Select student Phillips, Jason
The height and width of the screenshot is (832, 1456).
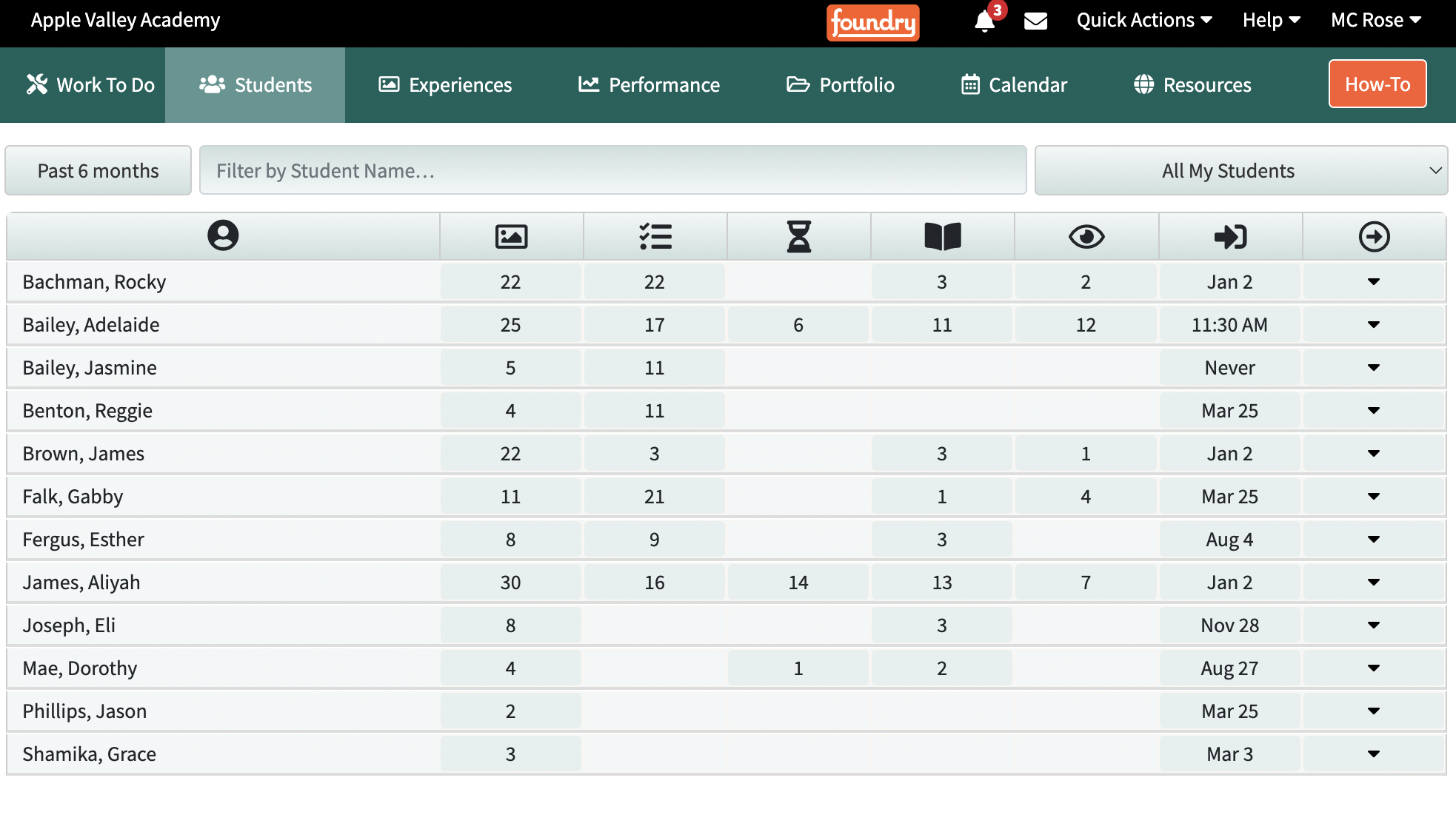click(x=84, y=711)
